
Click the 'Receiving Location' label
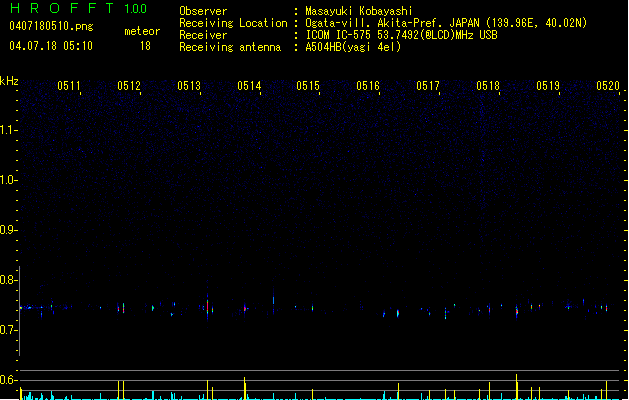[233, 23]
